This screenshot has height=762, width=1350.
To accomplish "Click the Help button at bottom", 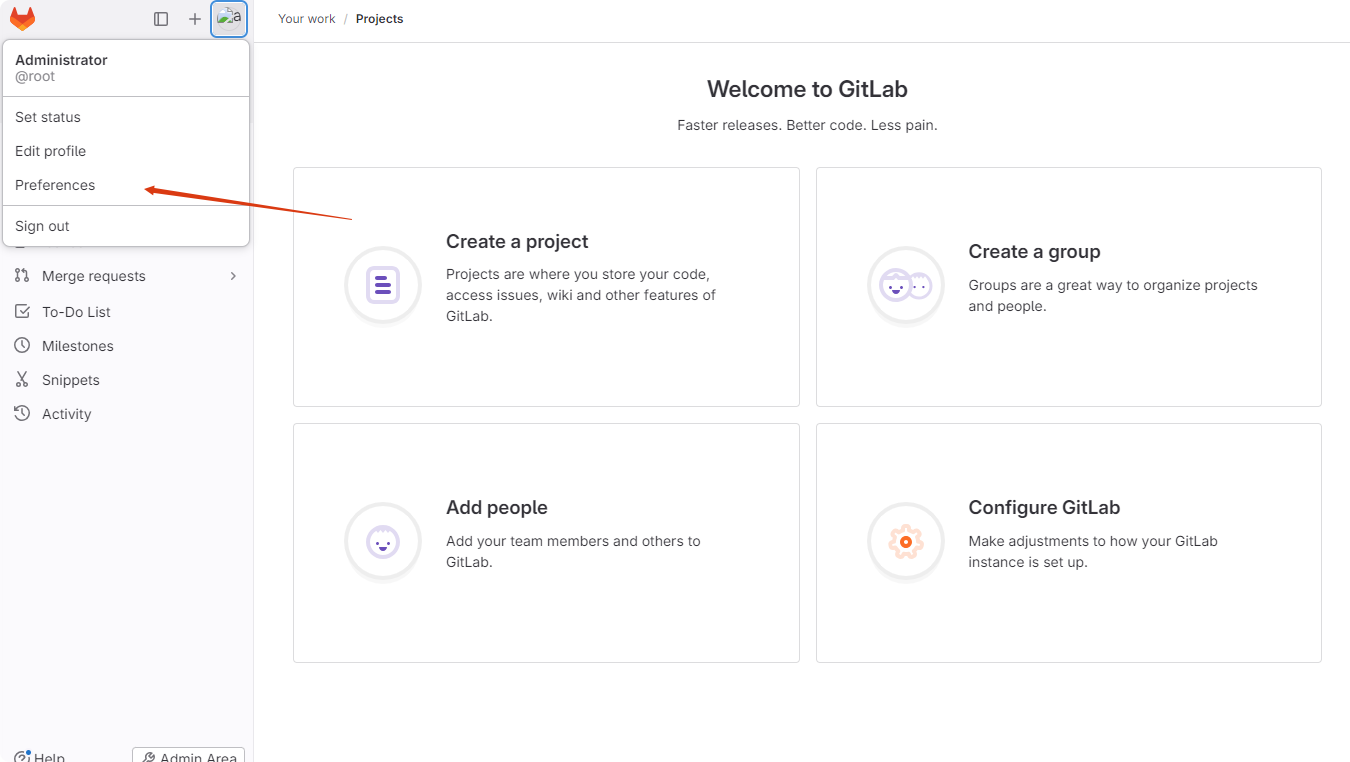I will coord(40,757).
